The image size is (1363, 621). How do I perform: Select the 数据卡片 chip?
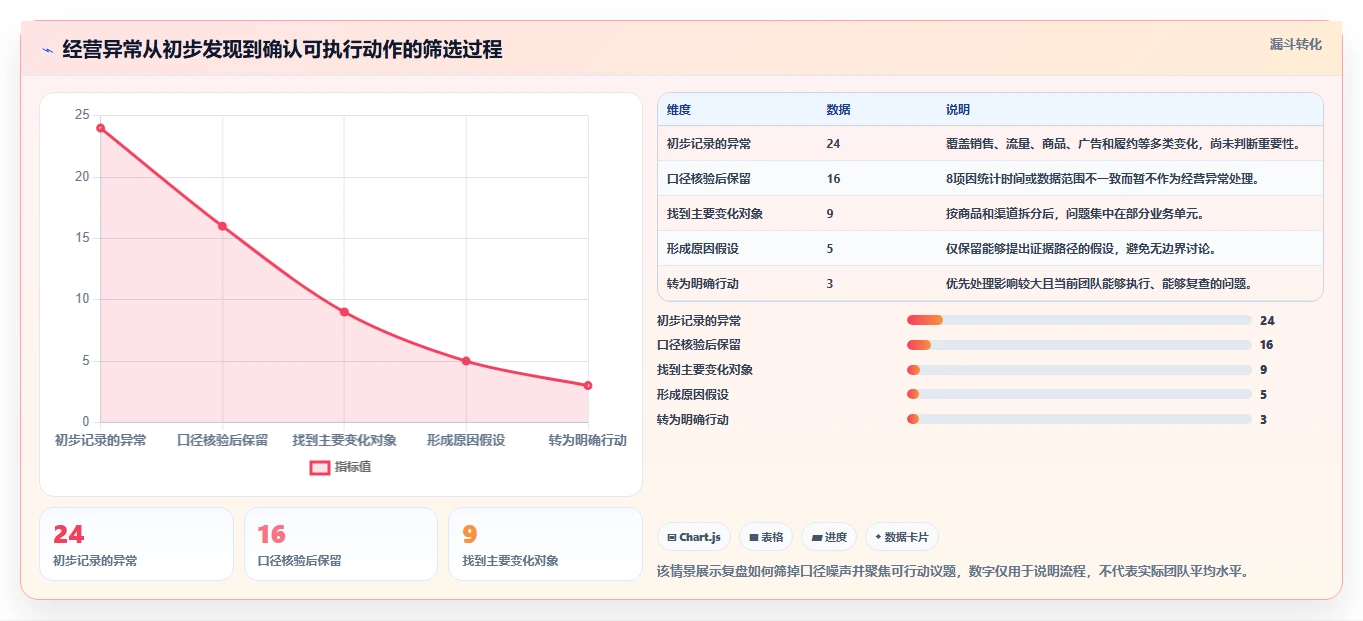pos(902,537)
